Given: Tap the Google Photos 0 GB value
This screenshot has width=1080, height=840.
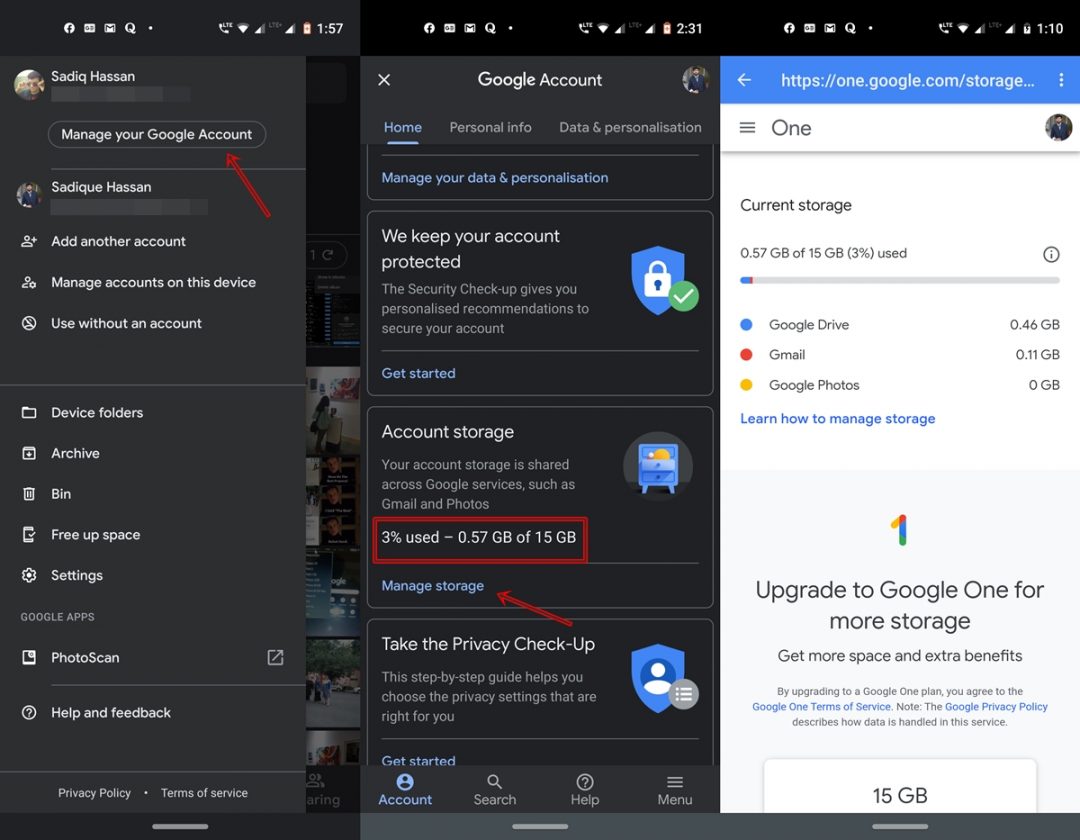Looking at the screenshot, I should coord(1044,385).
